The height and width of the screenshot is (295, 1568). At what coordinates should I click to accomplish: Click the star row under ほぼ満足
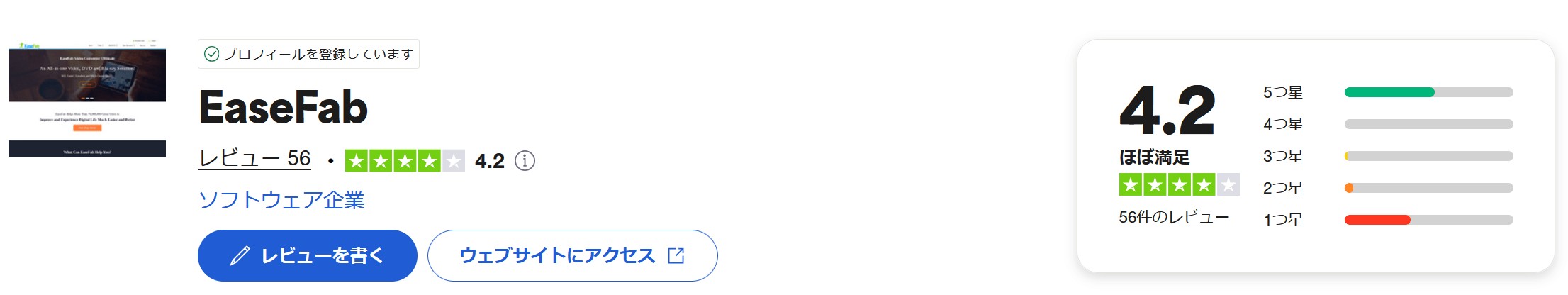click(1179, 185)
